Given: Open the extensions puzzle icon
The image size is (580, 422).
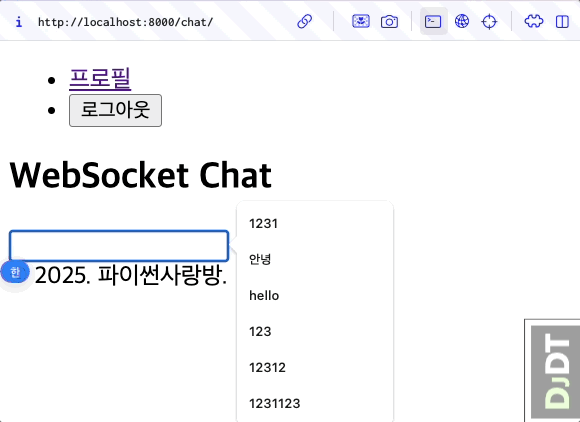Looking at the screenshot, I should 534,22.
